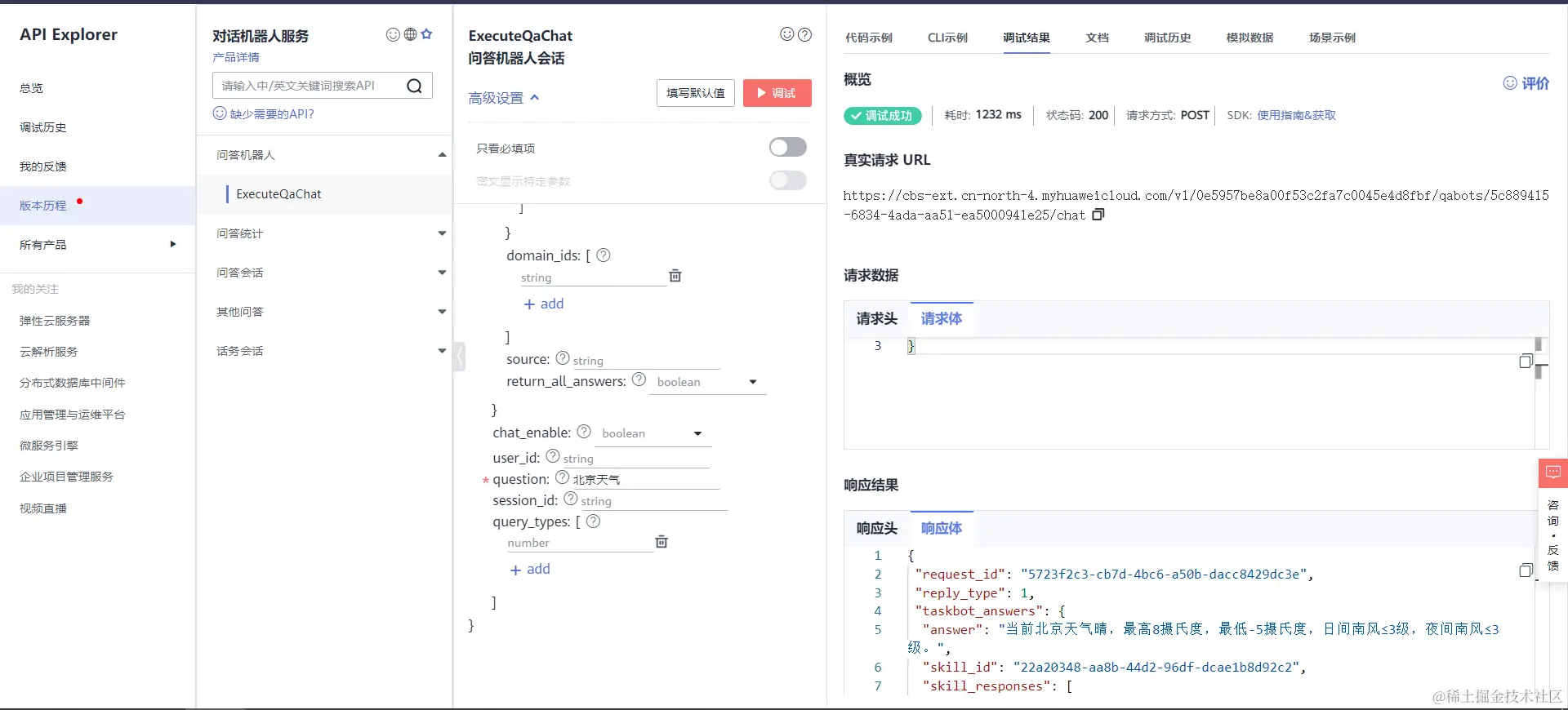1568x710 pixels.
Task: Copy the request body content
Action: pos(1526,361)
